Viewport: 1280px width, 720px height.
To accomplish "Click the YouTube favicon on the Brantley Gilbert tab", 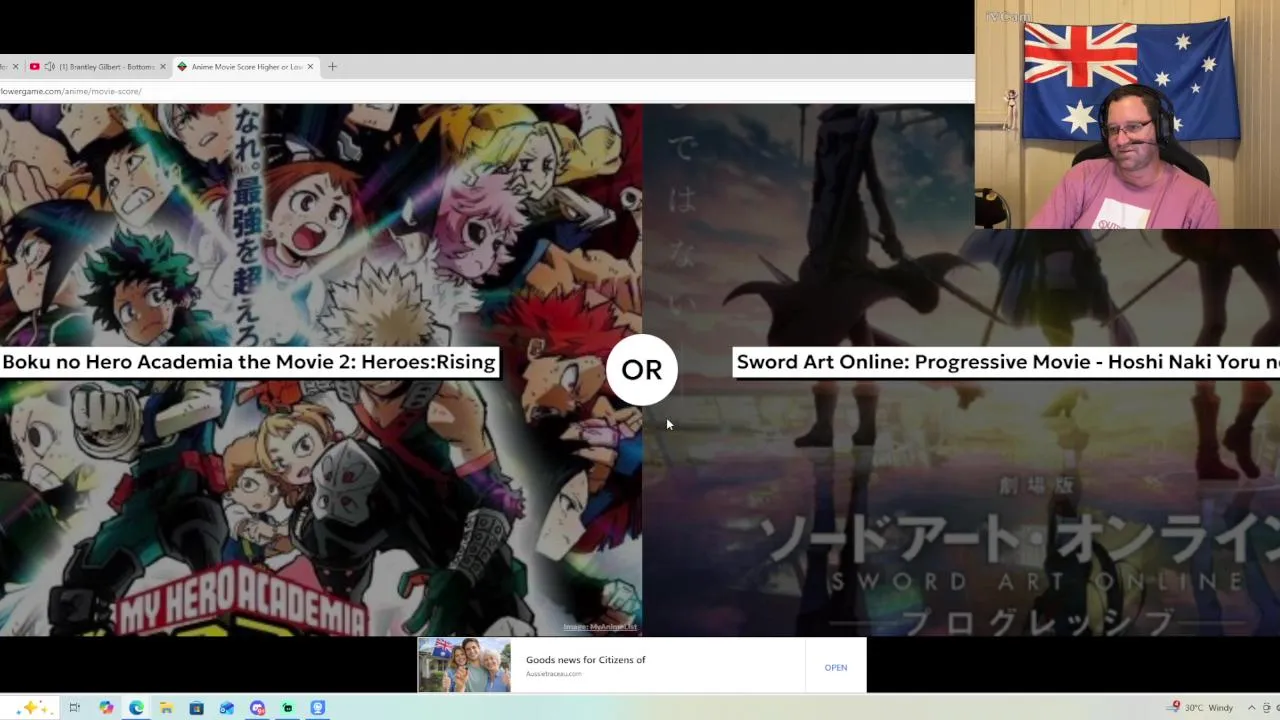I will pos(34,67).
